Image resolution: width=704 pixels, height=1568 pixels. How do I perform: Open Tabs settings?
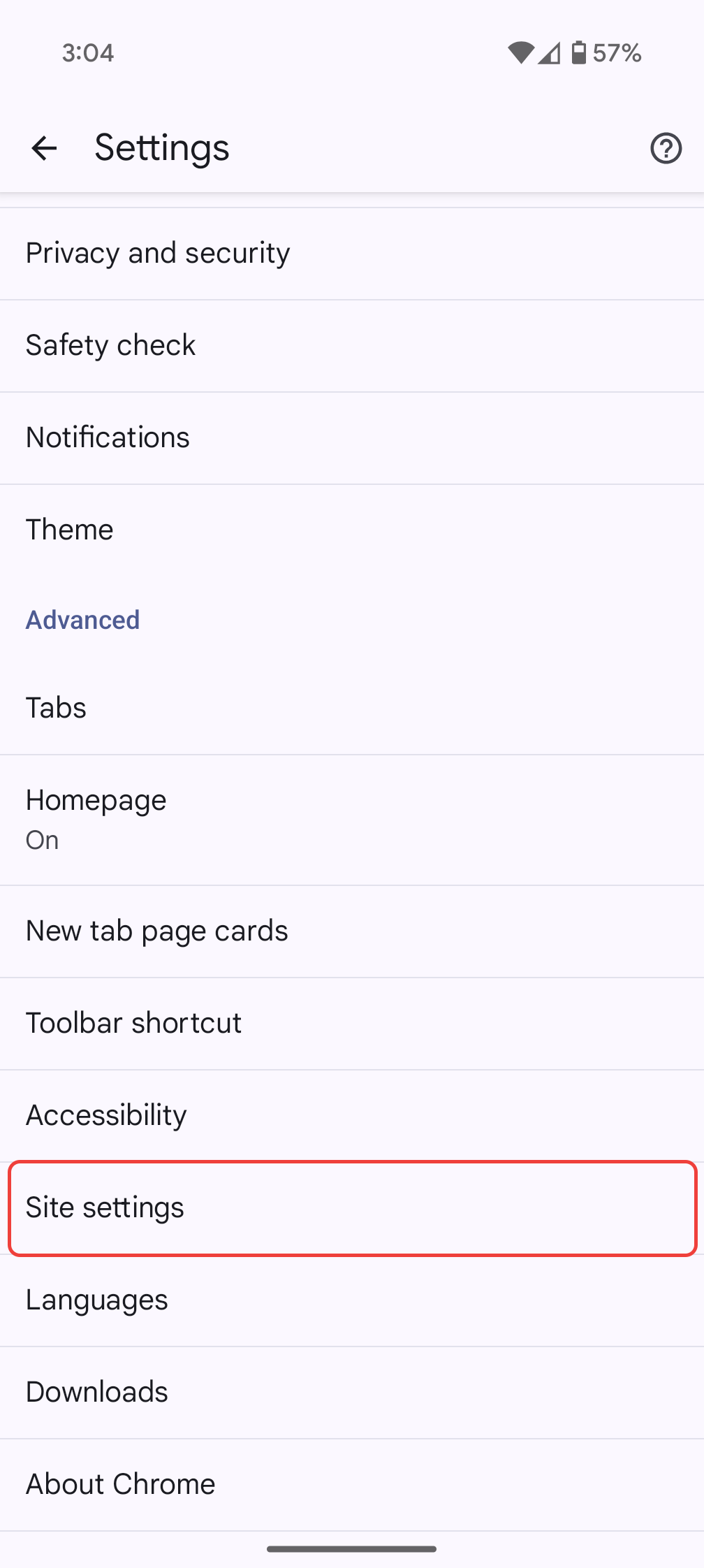(352, 708)
